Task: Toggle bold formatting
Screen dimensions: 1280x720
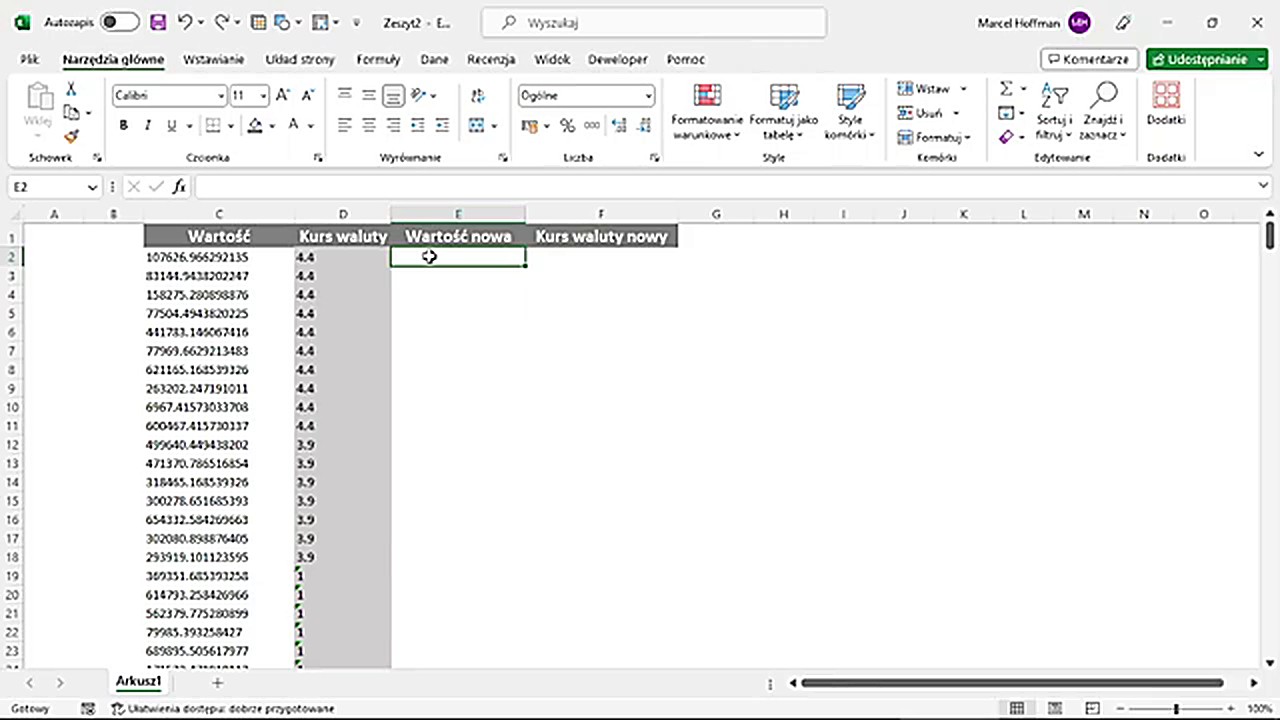Action: tap(123, 126)
